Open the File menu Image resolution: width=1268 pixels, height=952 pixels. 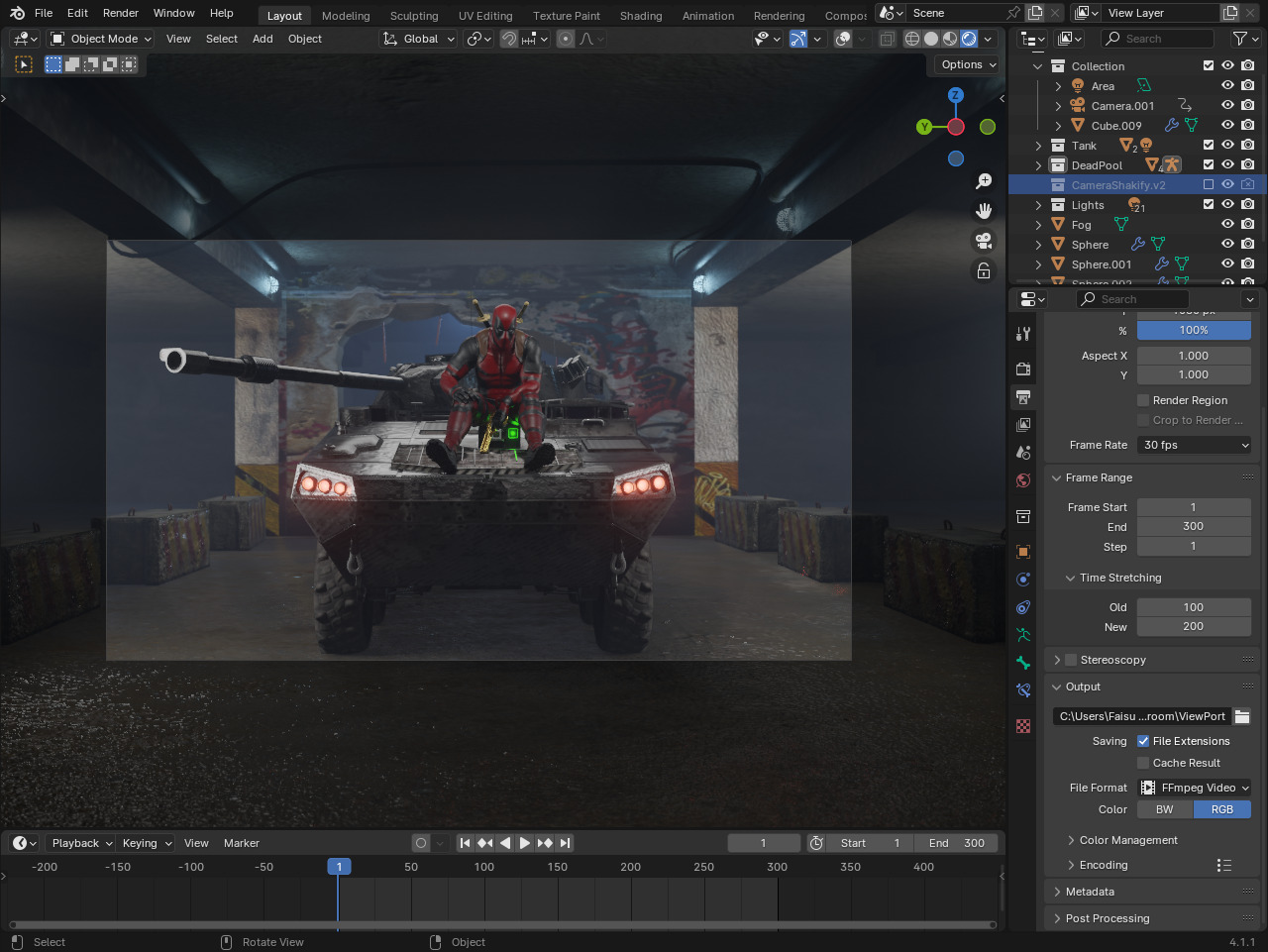pyautogui.click(x=44, y=13)
